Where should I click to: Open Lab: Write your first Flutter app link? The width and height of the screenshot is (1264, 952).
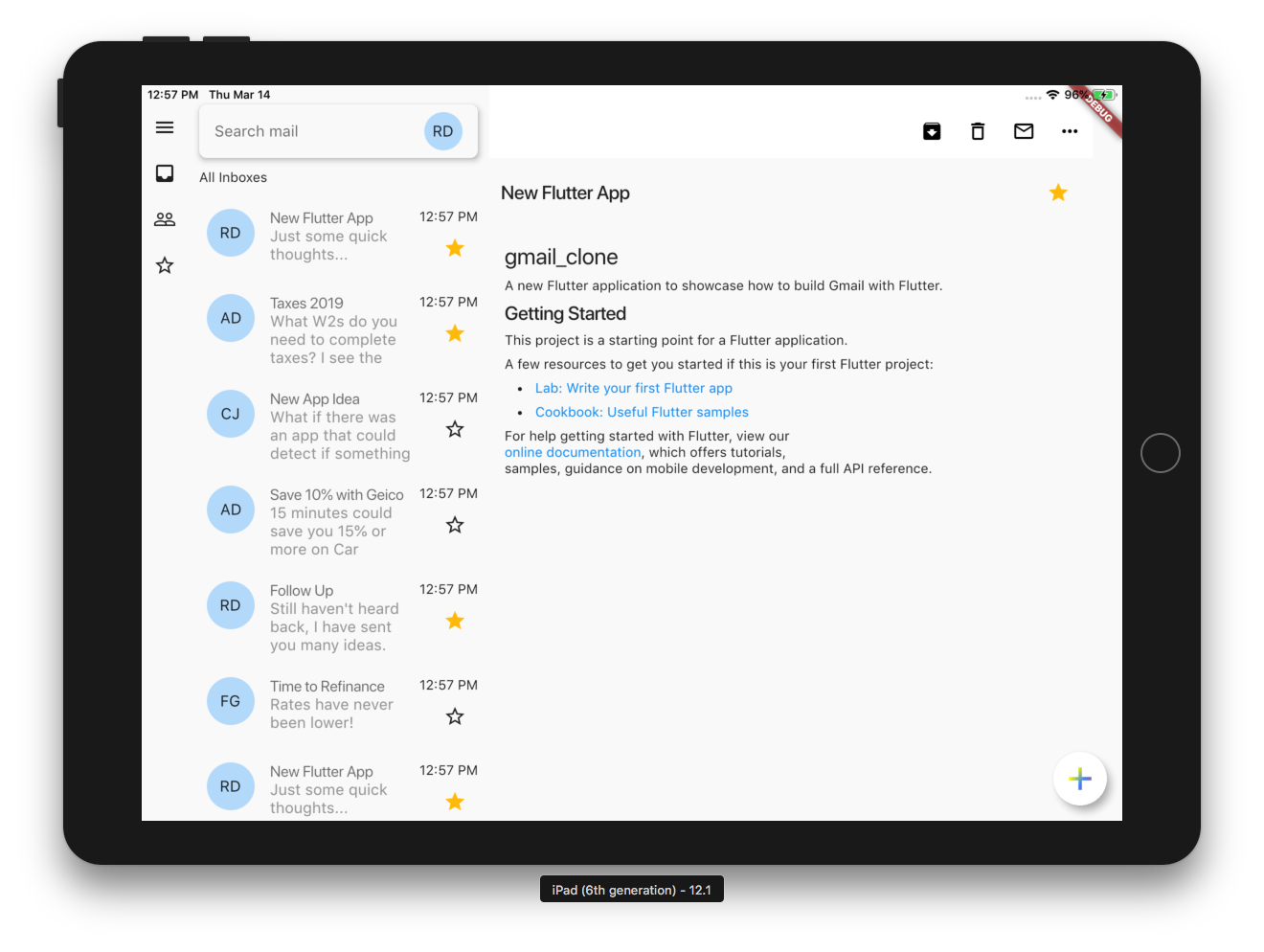pyautogui.click(x=634, y=388)
